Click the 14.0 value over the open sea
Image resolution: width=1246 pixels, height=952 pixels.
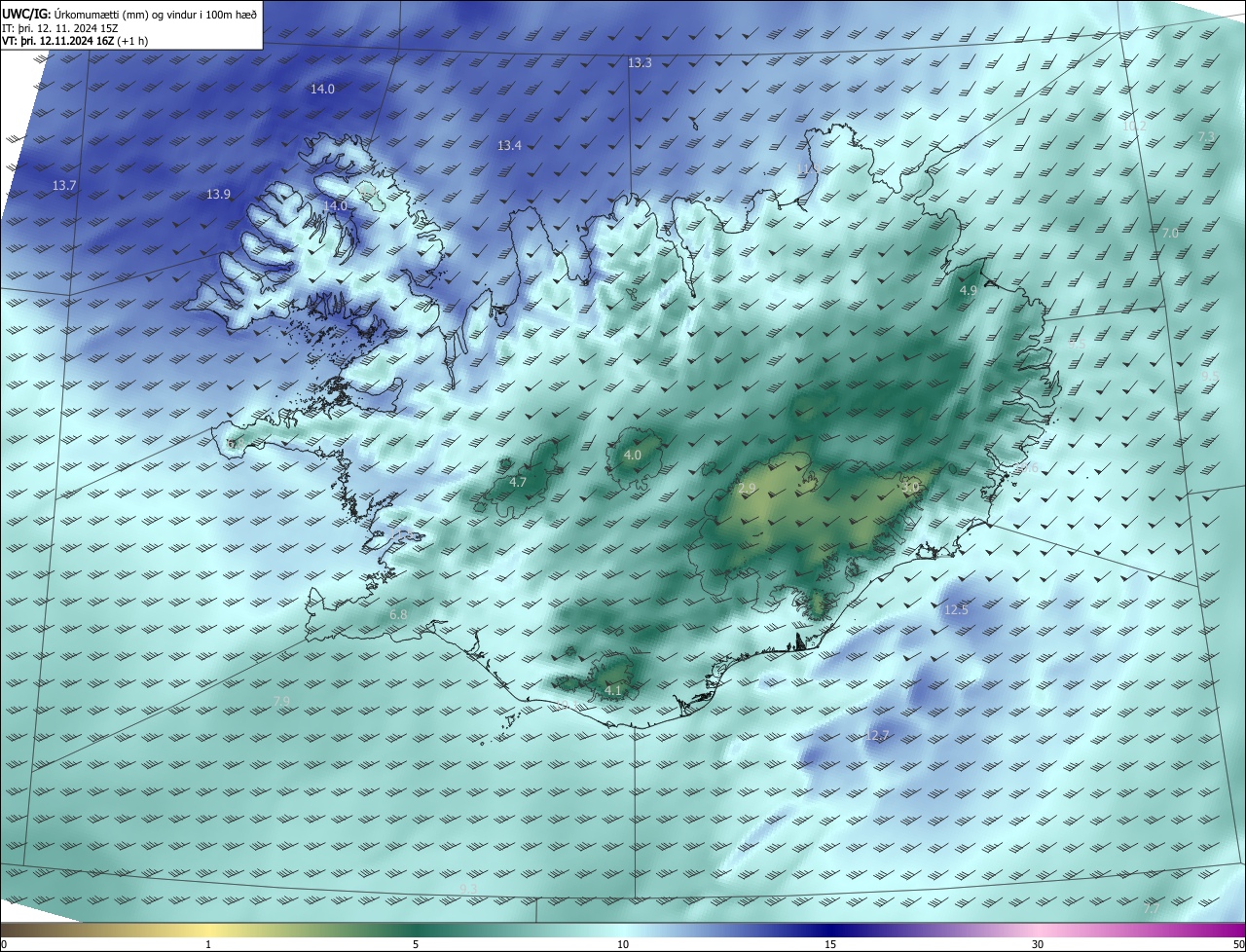coord(322,89)
